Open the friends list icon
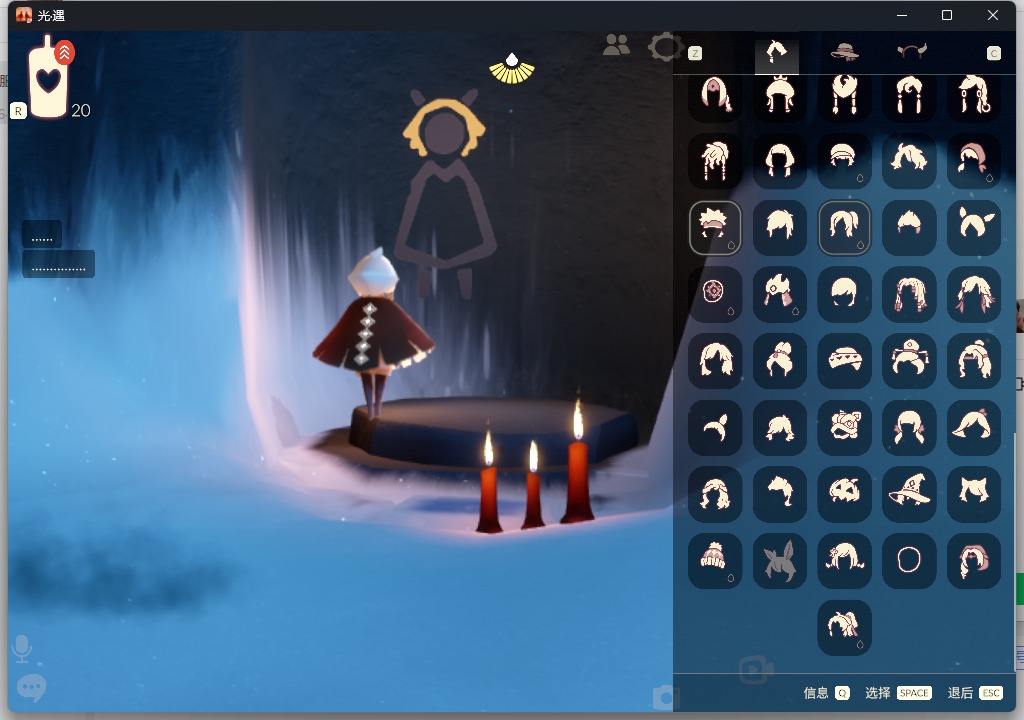Screen dimensions: 1024x720 point(616,45)
